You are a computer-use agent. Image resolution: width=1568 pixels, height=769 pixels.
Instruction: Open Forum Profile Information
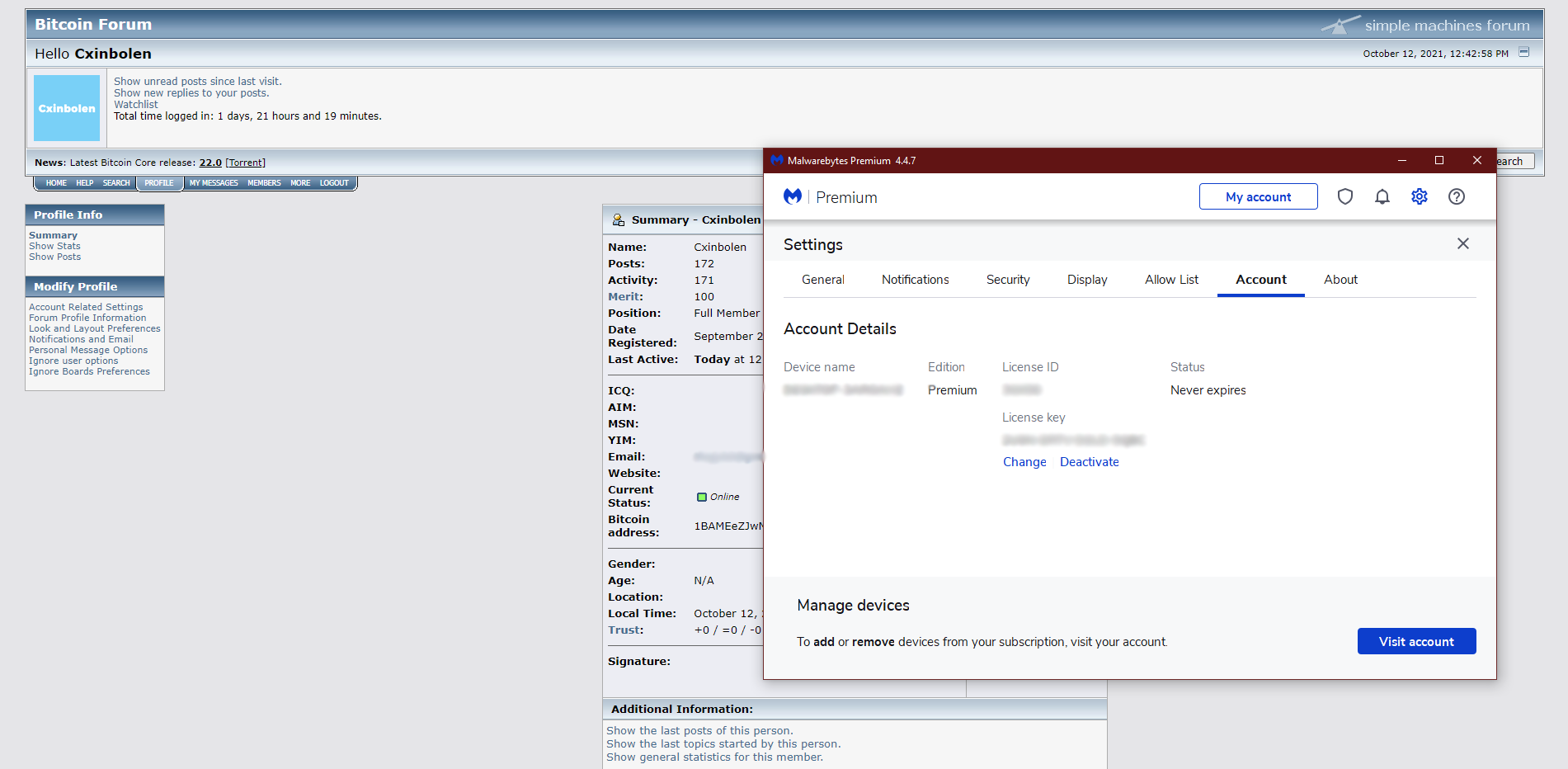click(87, 318)
